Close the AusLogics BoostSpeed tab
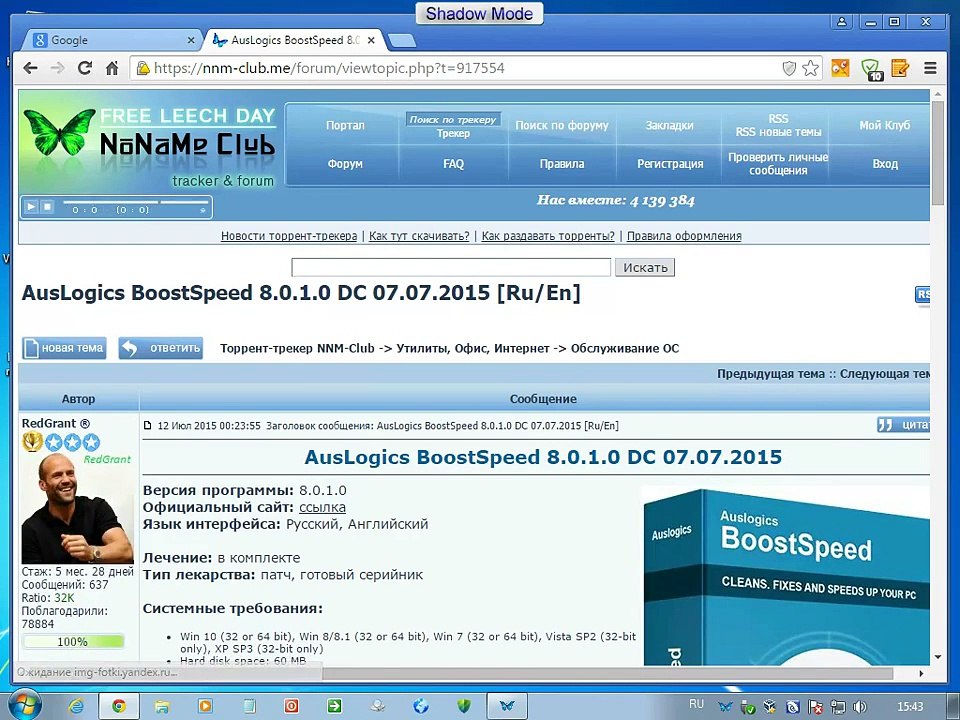Image resolution: width=960 pixels, height=720 pixels. pos(371,40)
